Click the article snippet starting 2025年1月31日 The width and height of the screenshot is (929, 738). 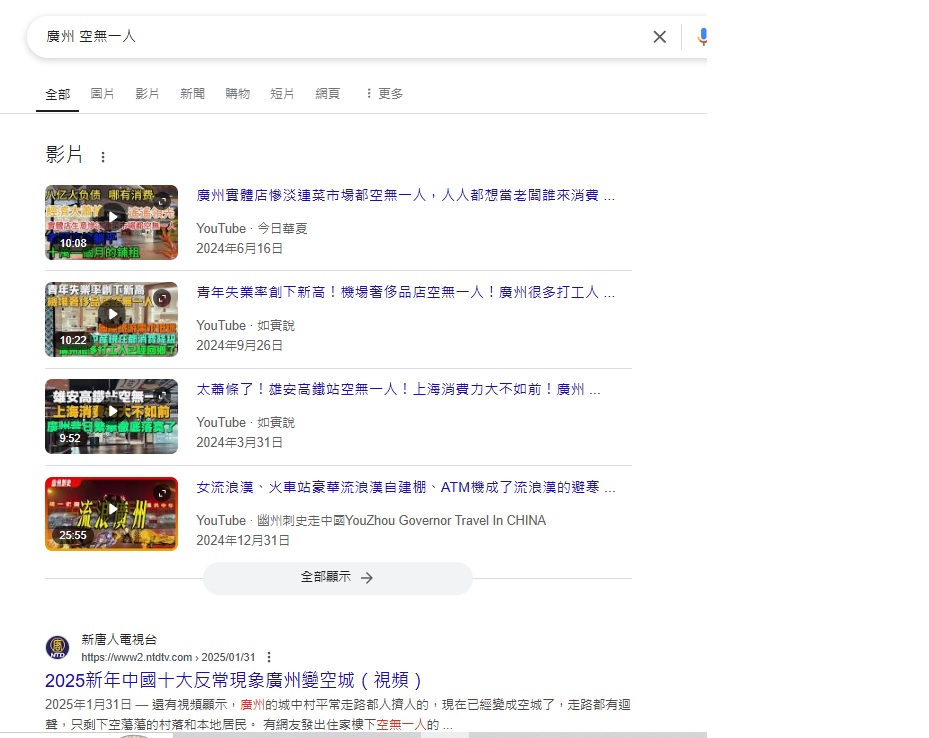coord(338,714)
